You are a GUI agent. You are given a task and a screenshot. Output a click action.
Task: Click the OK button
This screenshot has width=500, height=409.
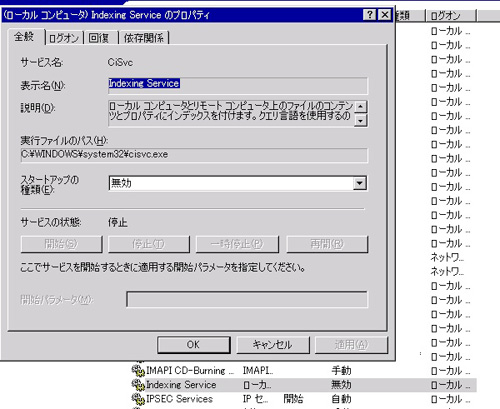tap(194, 345)
